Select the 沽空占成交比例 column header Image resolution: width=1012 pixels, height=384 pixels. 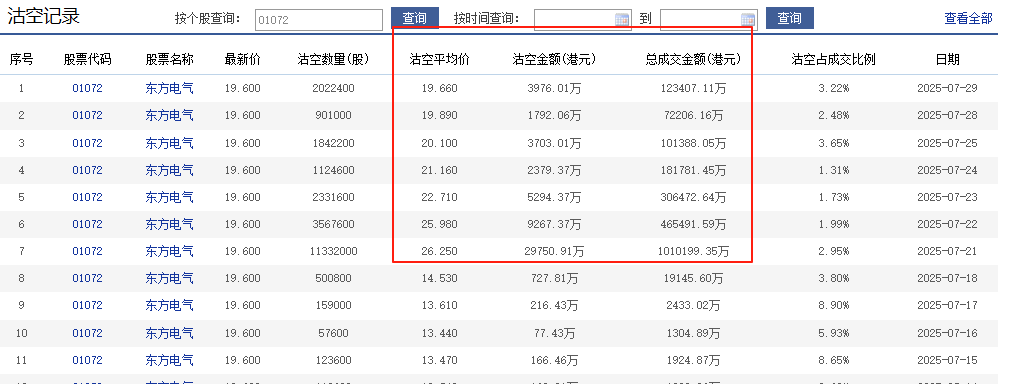[x=833, y=59]
